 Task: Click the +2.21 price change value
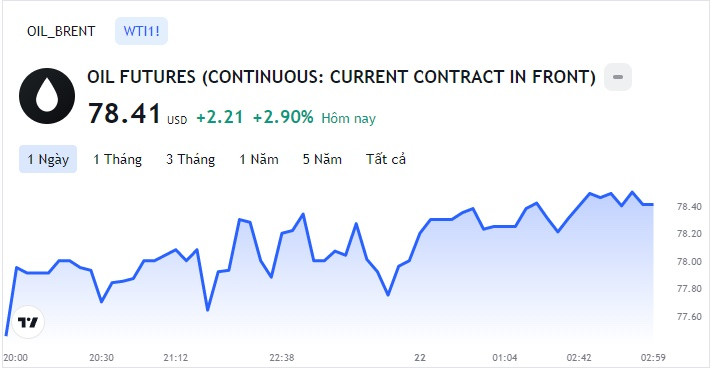point(220,117)
